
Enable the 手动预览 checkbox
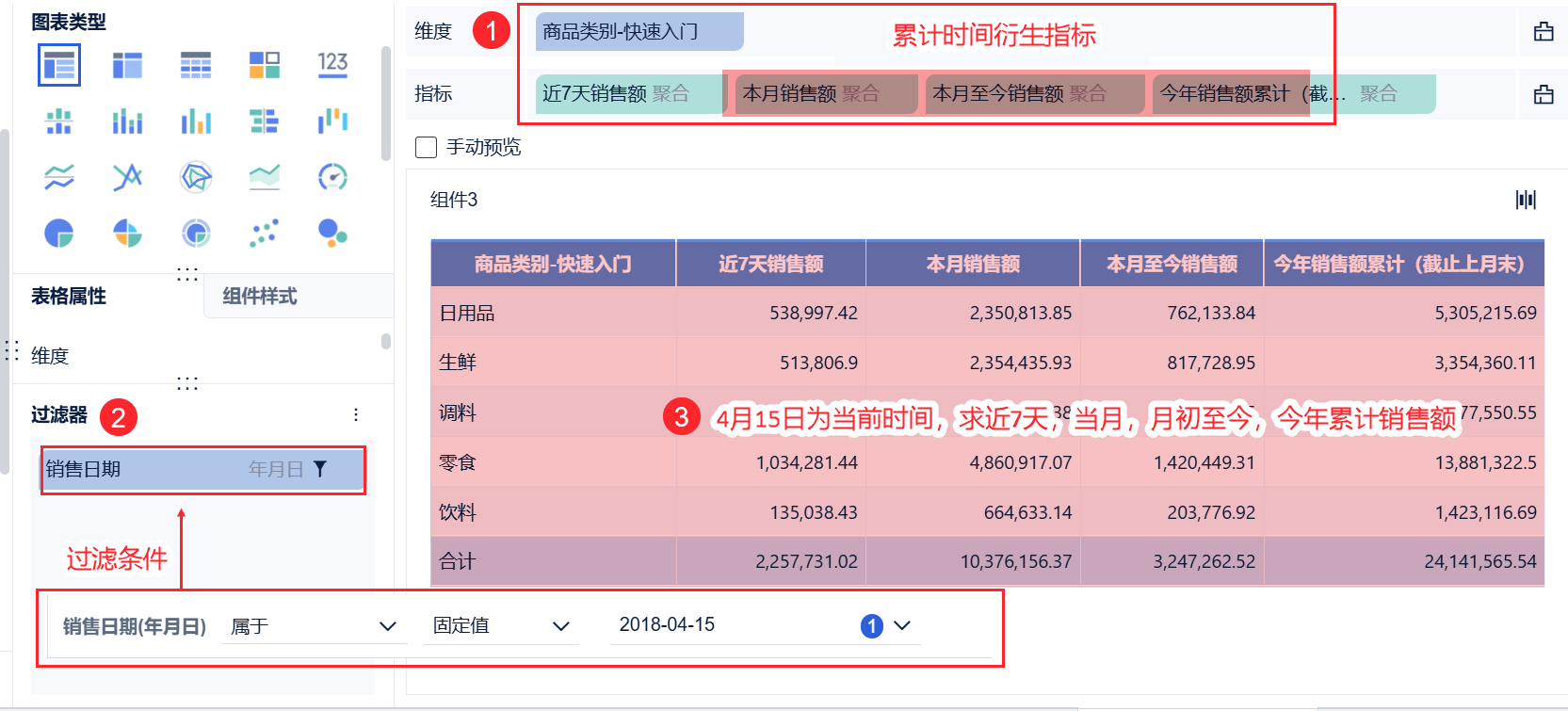[427, 147]
